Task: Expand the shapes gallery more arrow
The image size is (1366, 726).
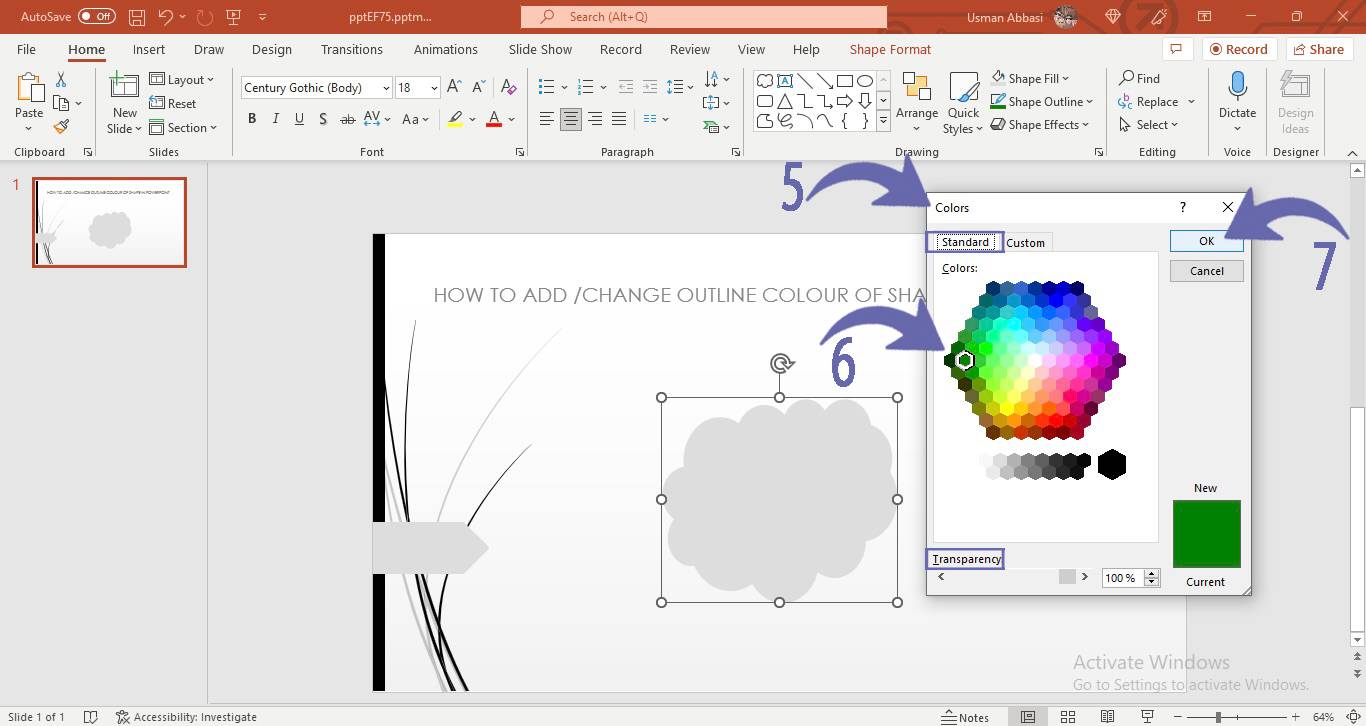Action: coord(883,120)
